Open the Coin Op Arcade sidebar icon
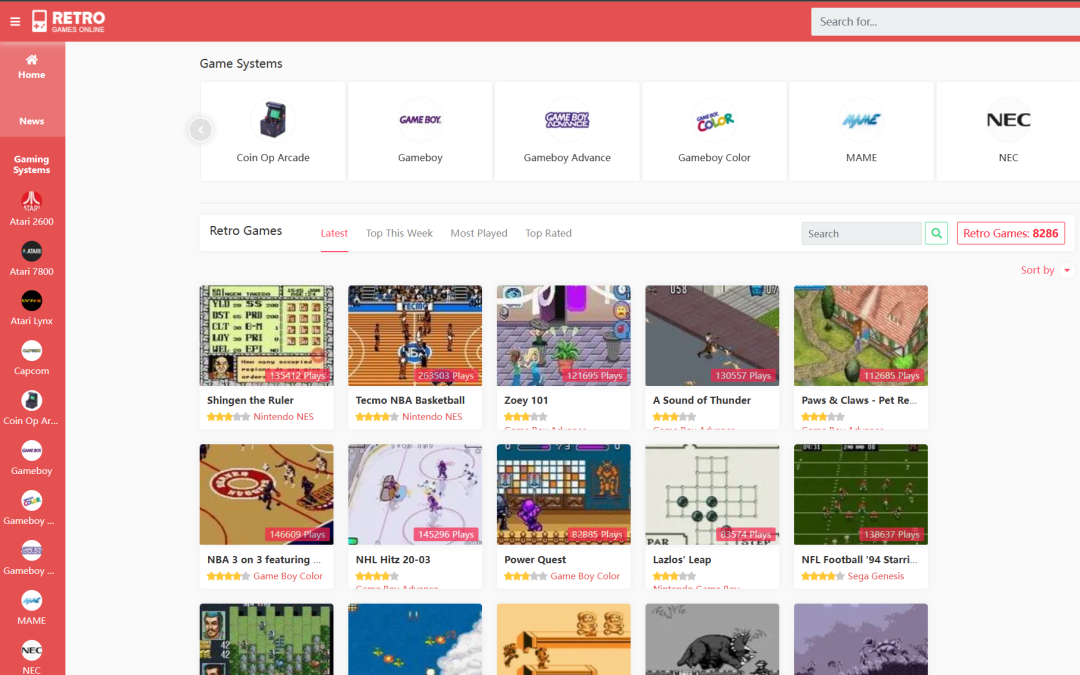 (x=32, y=401)
